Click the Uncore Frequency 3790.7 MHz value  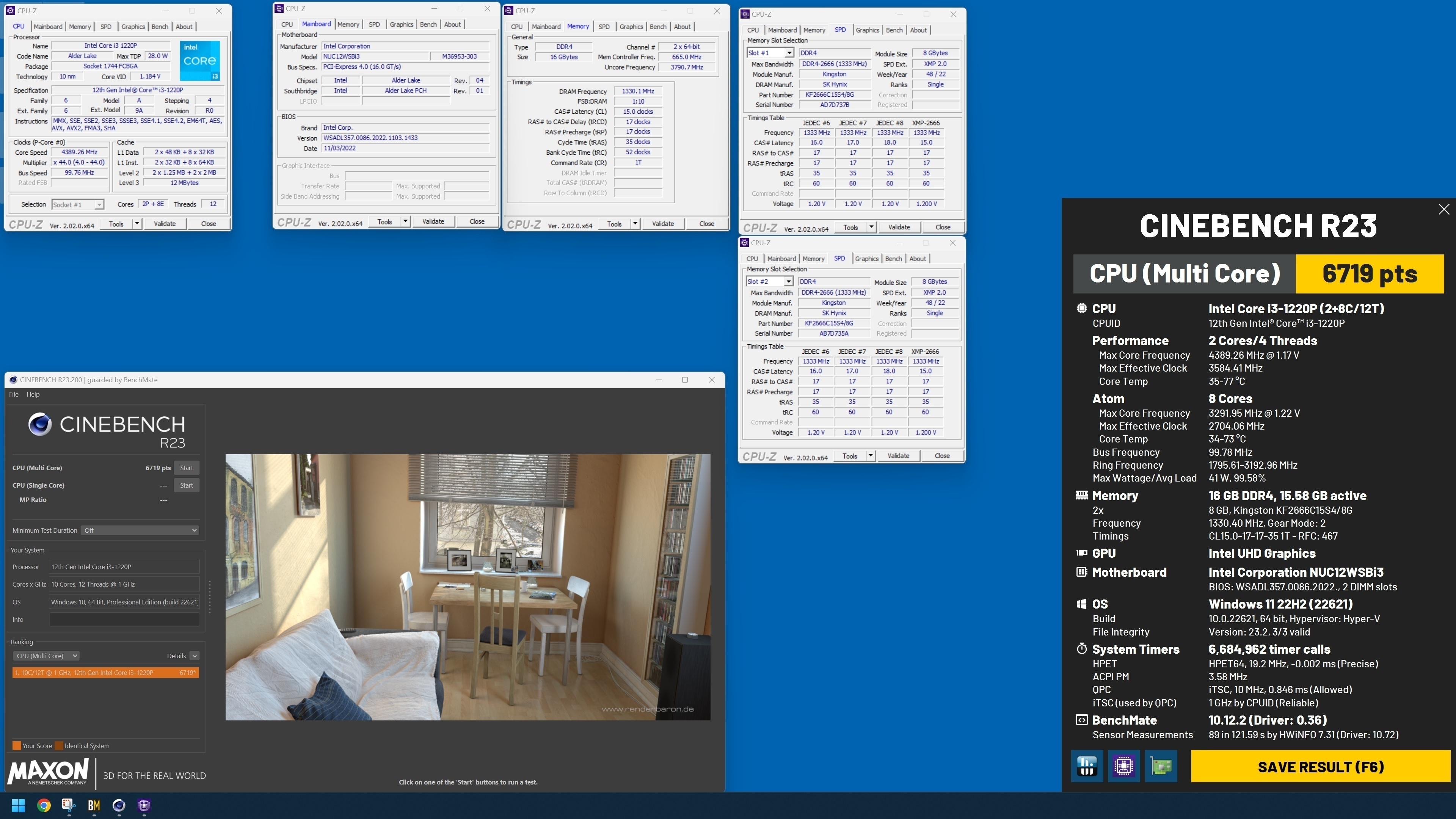(687, 67)
